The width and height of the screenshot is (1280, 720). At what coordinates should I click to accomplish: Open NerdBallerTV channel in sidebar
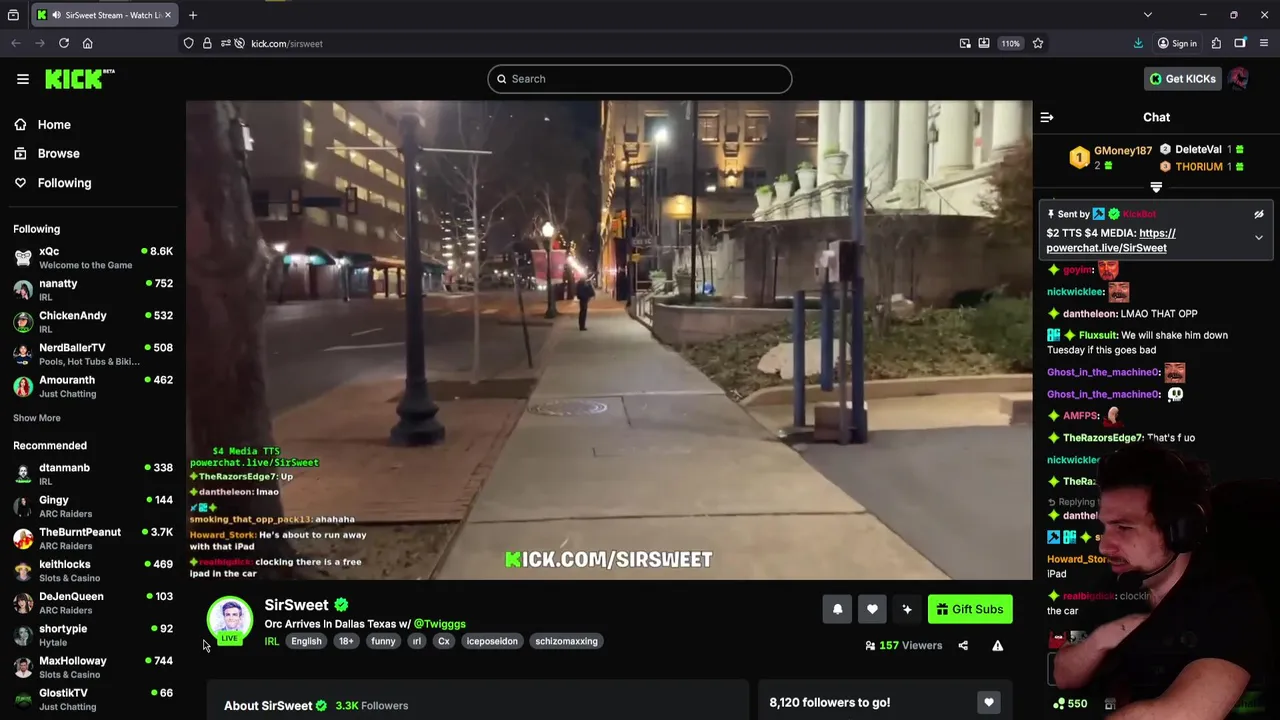(93, 354)
